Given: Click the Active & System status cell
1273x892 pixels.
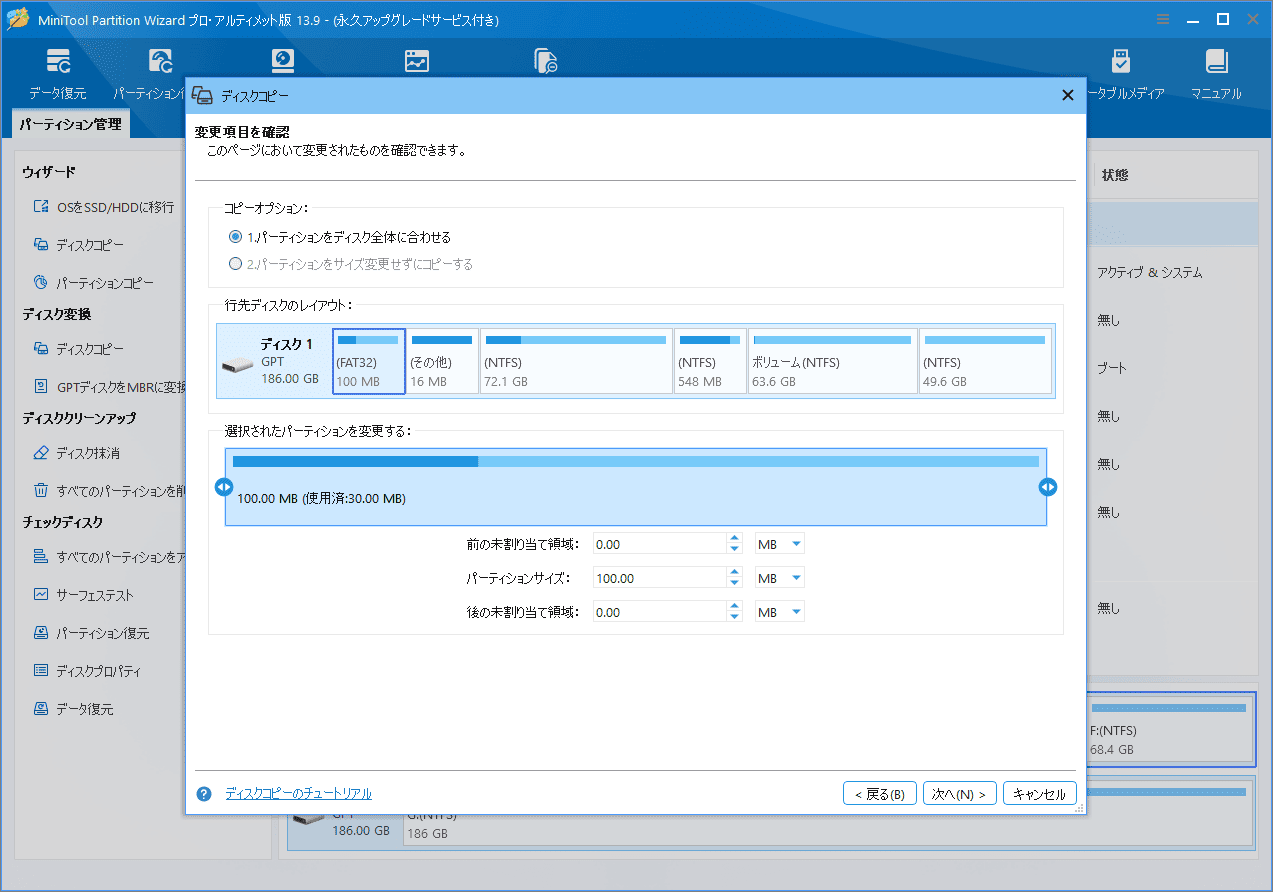Looking at the screenshot, I should 1150,273.
